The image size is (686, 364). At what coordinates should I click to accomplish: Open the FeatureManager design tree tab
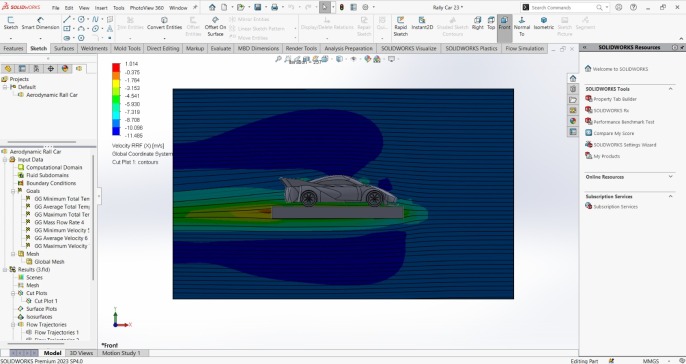pos(8,68)
